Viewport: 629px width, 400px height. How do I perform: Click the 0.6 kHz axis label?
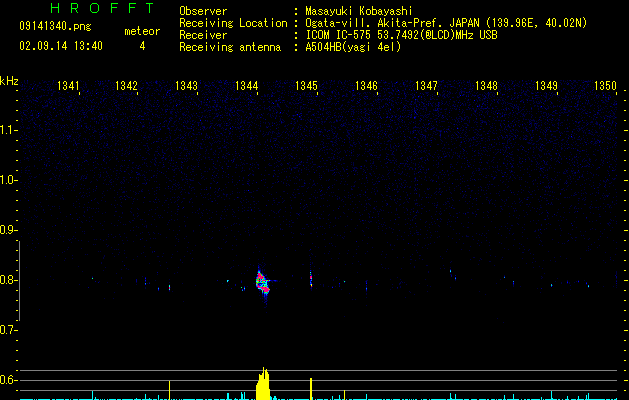coord(8,380)
